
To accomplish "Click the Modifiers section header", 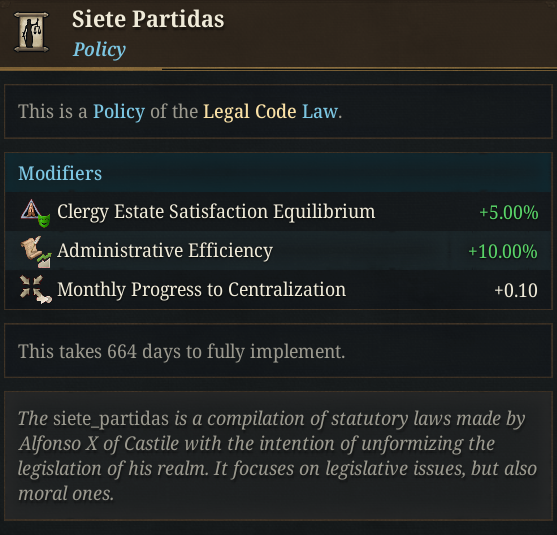I will (x=60, y=173).
